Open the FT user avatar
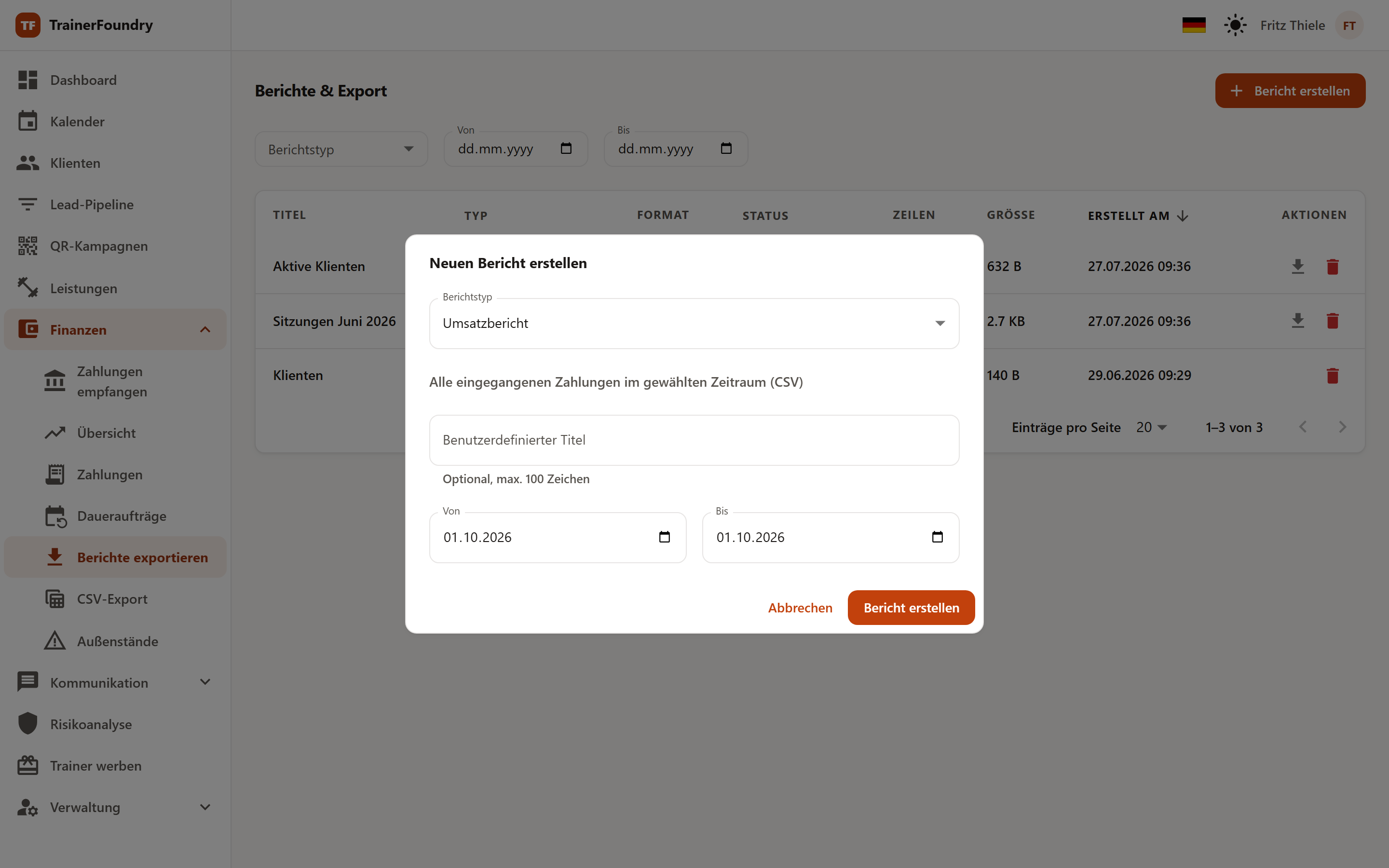The height and width of the screenshot is (868, 1389). pos(1349,25)
